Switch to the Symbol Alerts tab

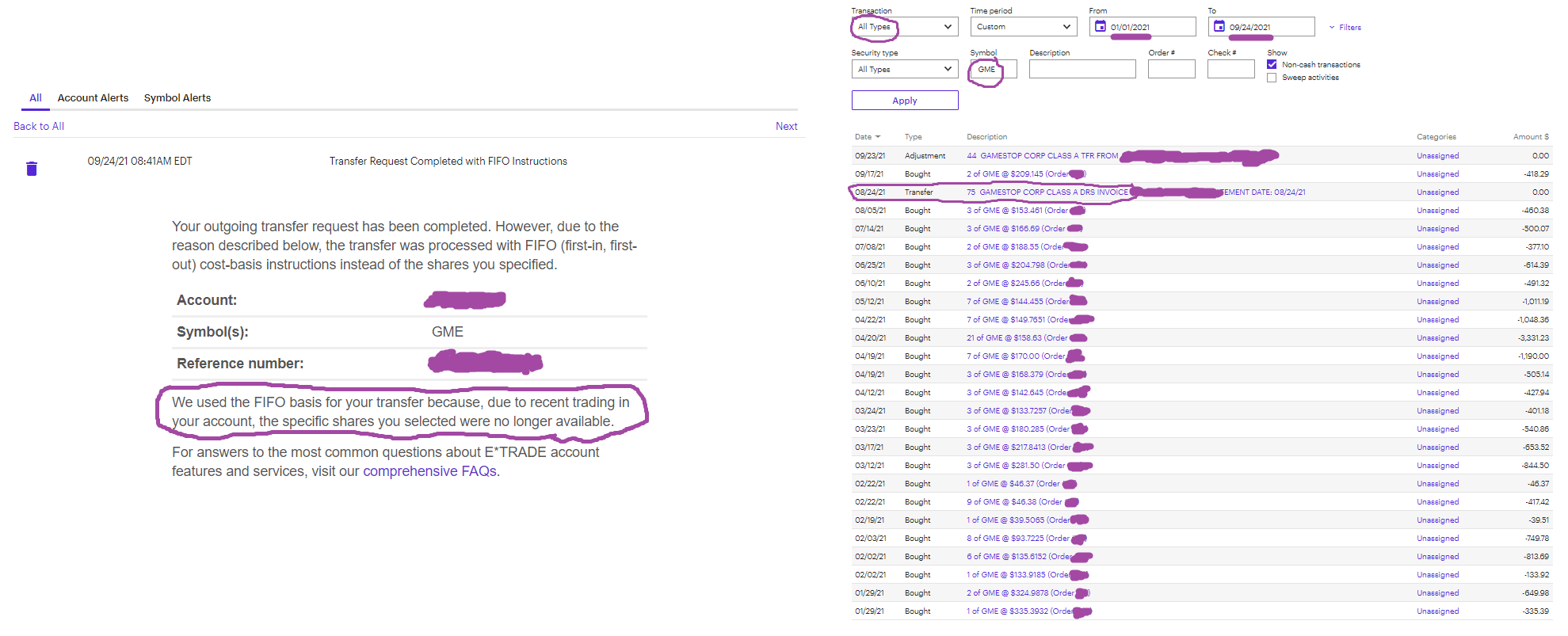pyautogui.click(x=177, y=97)
